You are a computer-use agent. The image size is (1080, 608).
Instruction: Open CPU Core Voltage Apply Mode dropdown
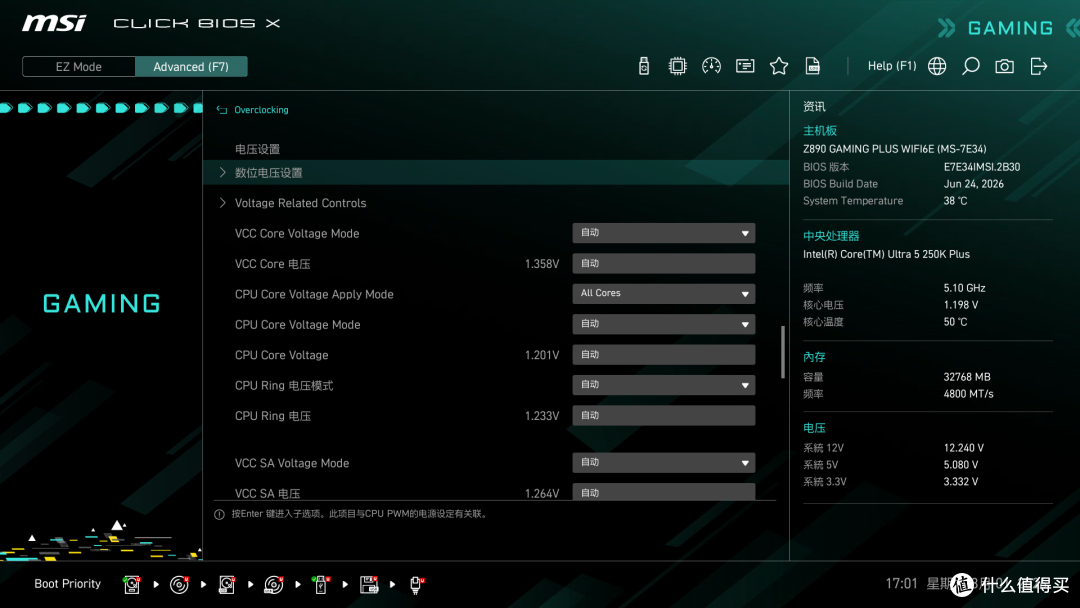coord(663,293)
